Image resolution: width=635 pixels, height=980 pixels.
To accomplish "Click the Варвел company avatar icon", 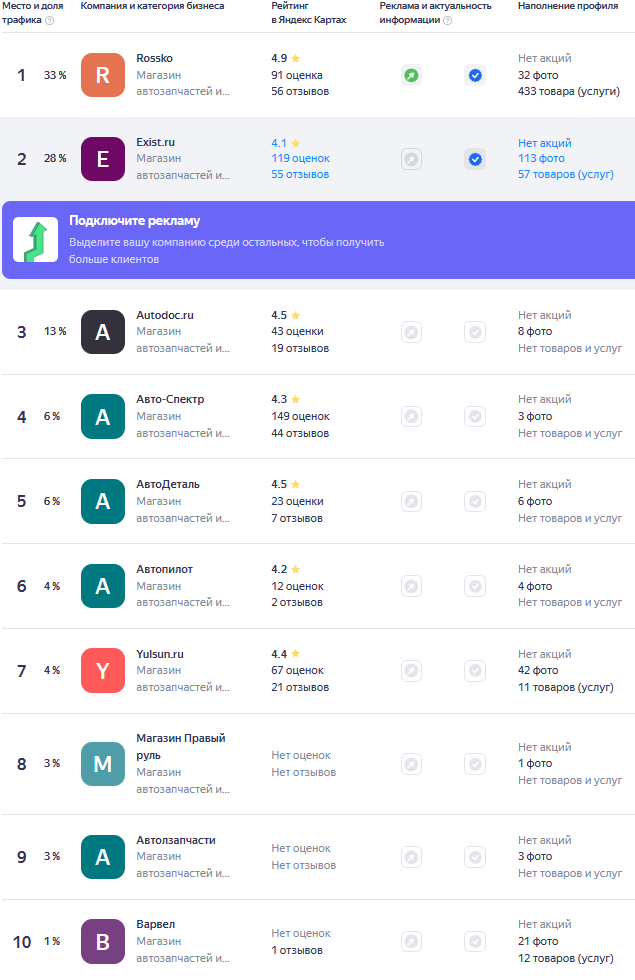I will (x=102, y=941).
